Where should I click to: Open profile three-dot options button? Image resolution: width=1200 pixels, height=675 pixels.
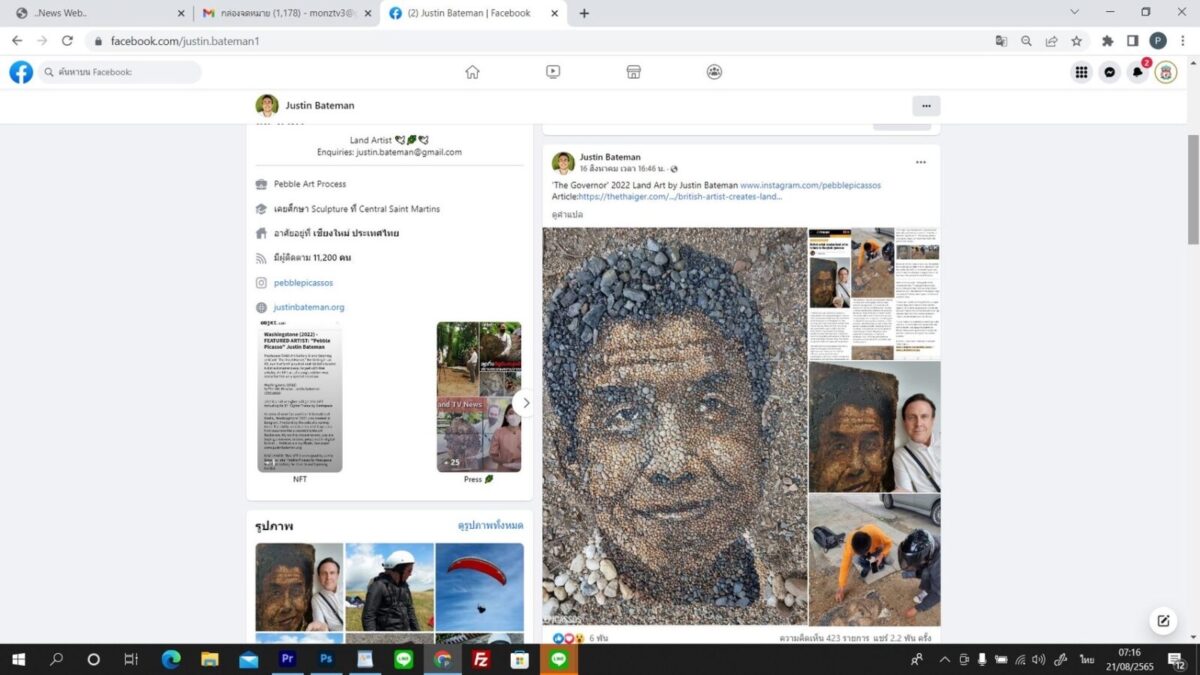click(x=926, y=106)
